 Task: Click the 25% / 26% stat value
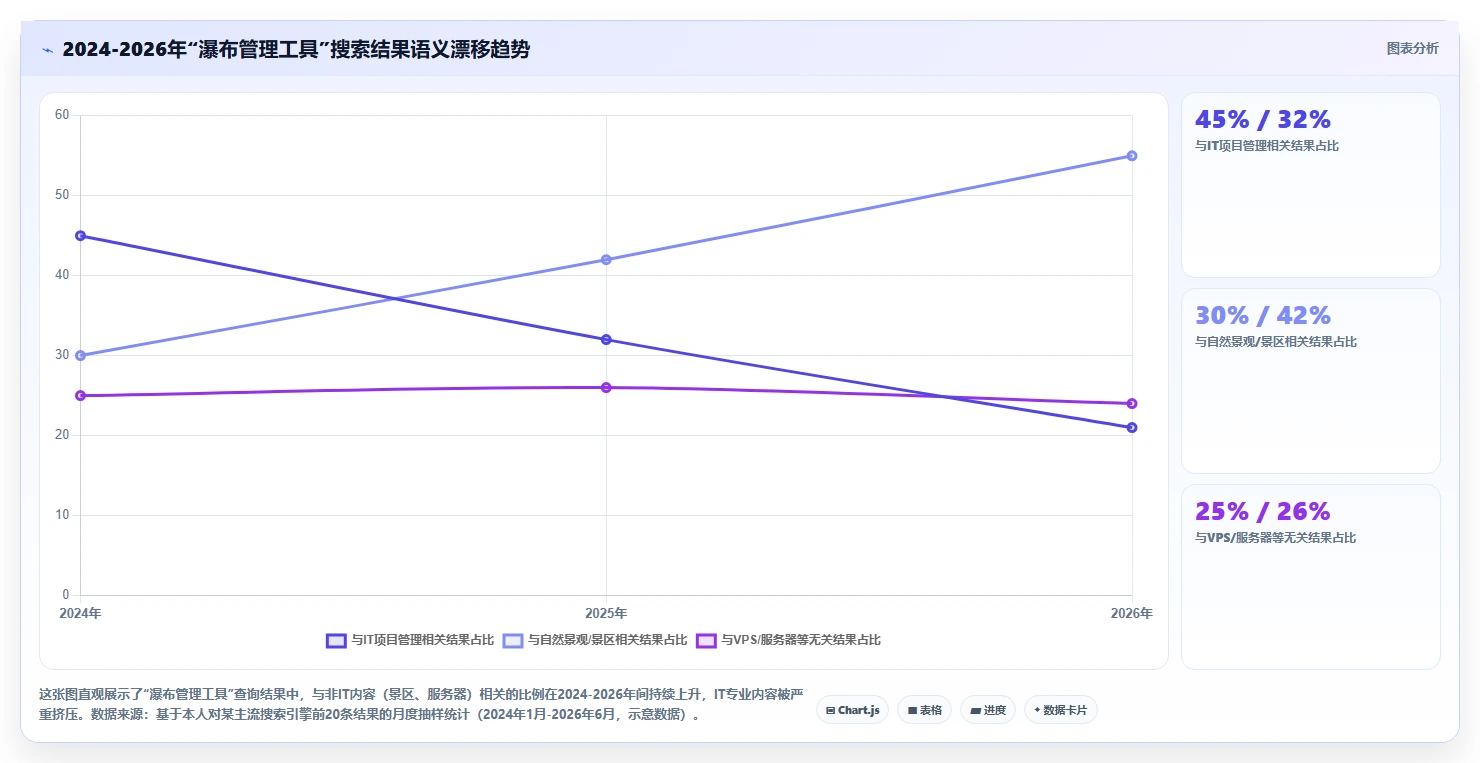(x=1263, y=512)
